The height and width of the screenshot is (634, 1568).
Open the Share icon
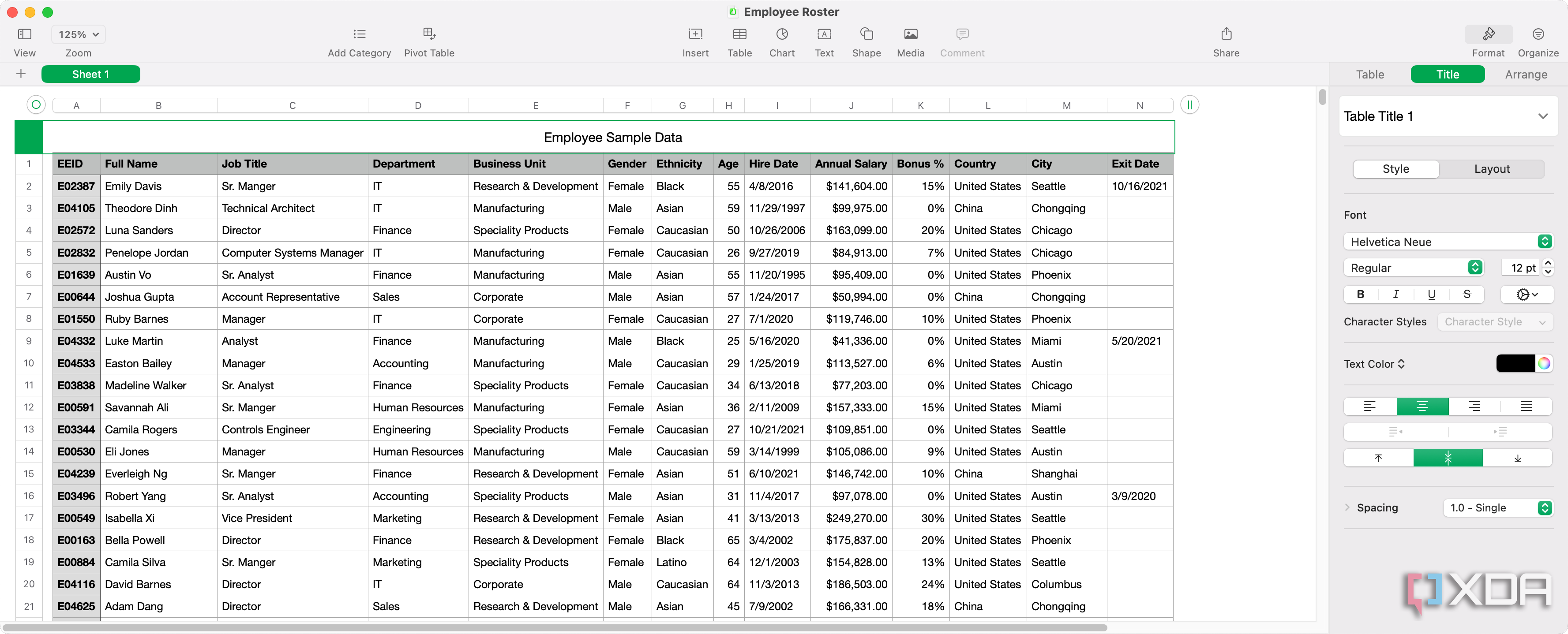point(1226,34)
